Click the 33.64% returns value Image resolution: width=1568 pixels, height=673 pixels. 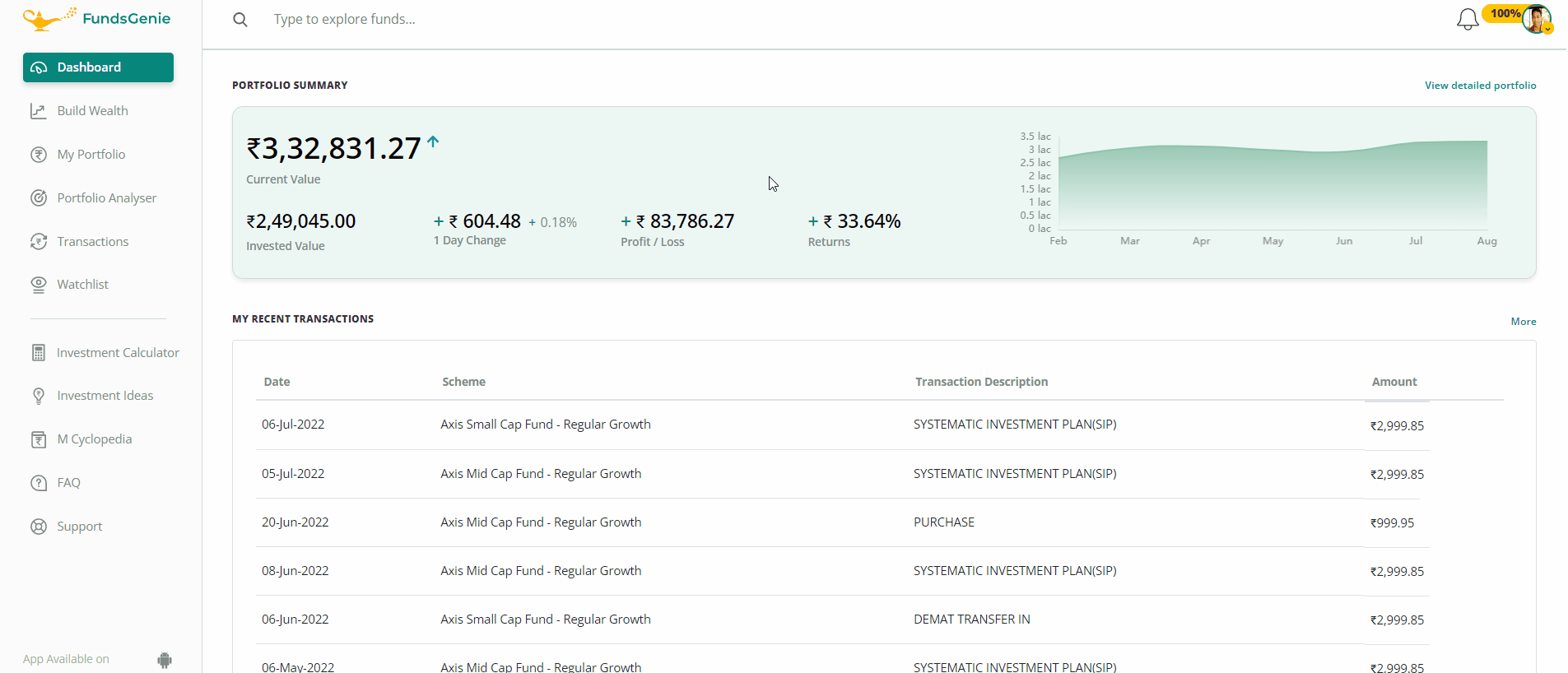862,221
